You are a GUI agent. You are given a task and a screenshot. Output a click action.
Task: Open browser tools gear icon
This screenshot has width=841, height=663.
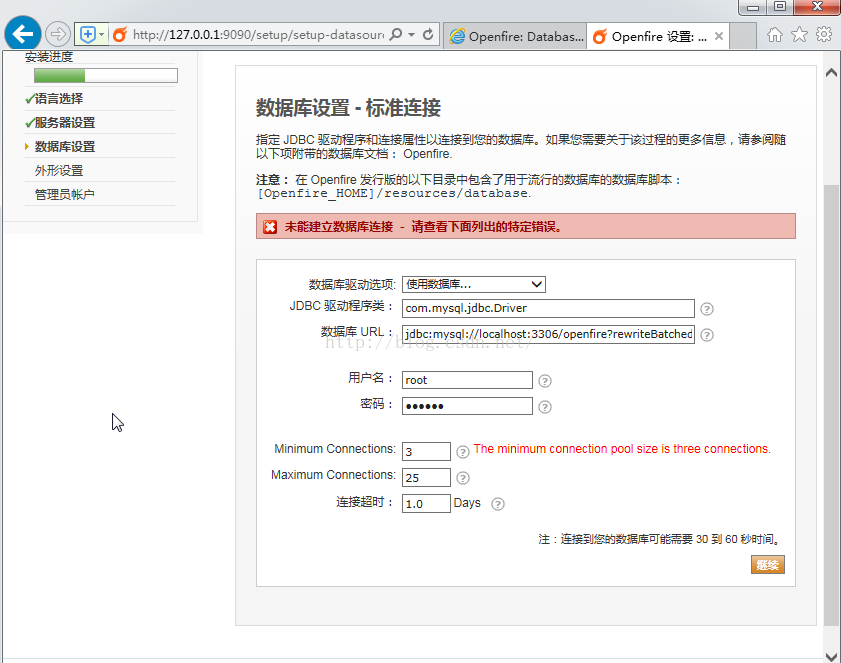[824, 34]
